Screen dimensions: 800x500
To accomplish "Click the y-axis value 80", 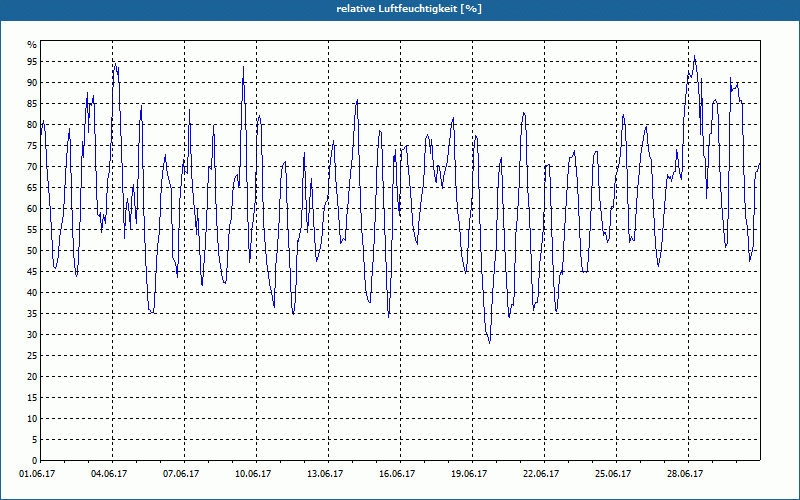I will tap(32, 124).
